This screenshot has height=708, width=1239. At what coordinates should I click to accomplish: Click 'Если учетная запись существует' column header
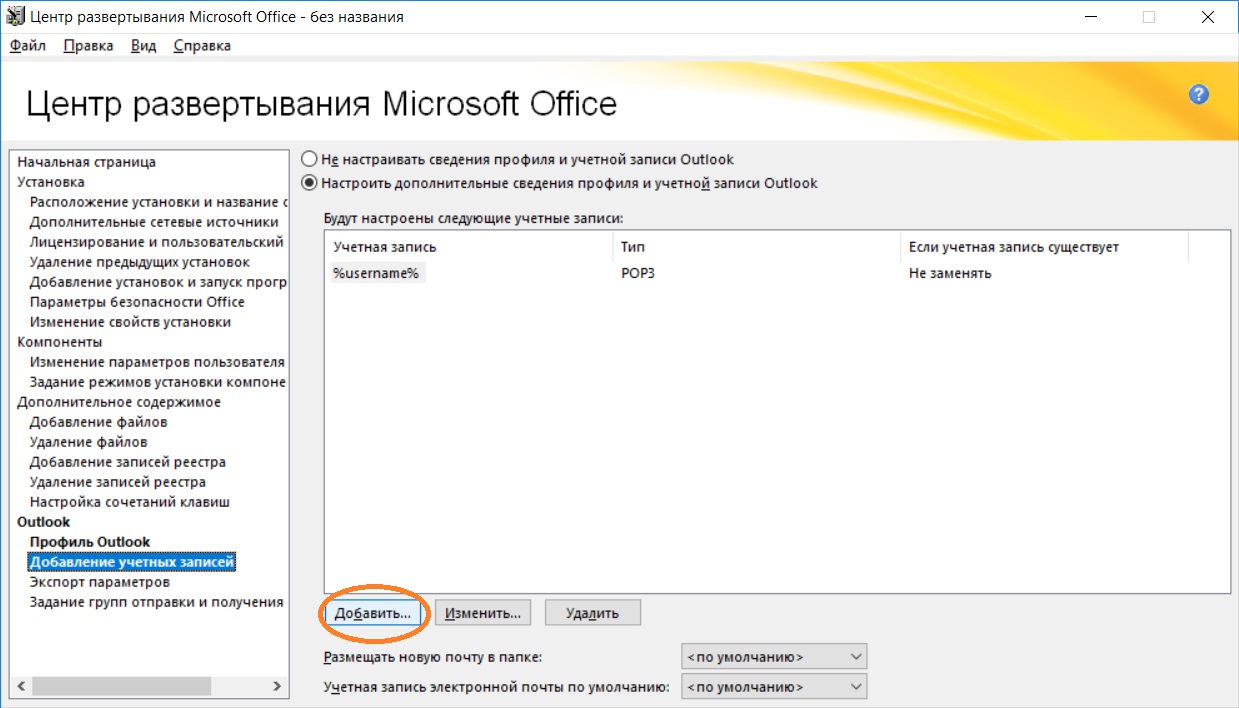tap(1044, 247)
